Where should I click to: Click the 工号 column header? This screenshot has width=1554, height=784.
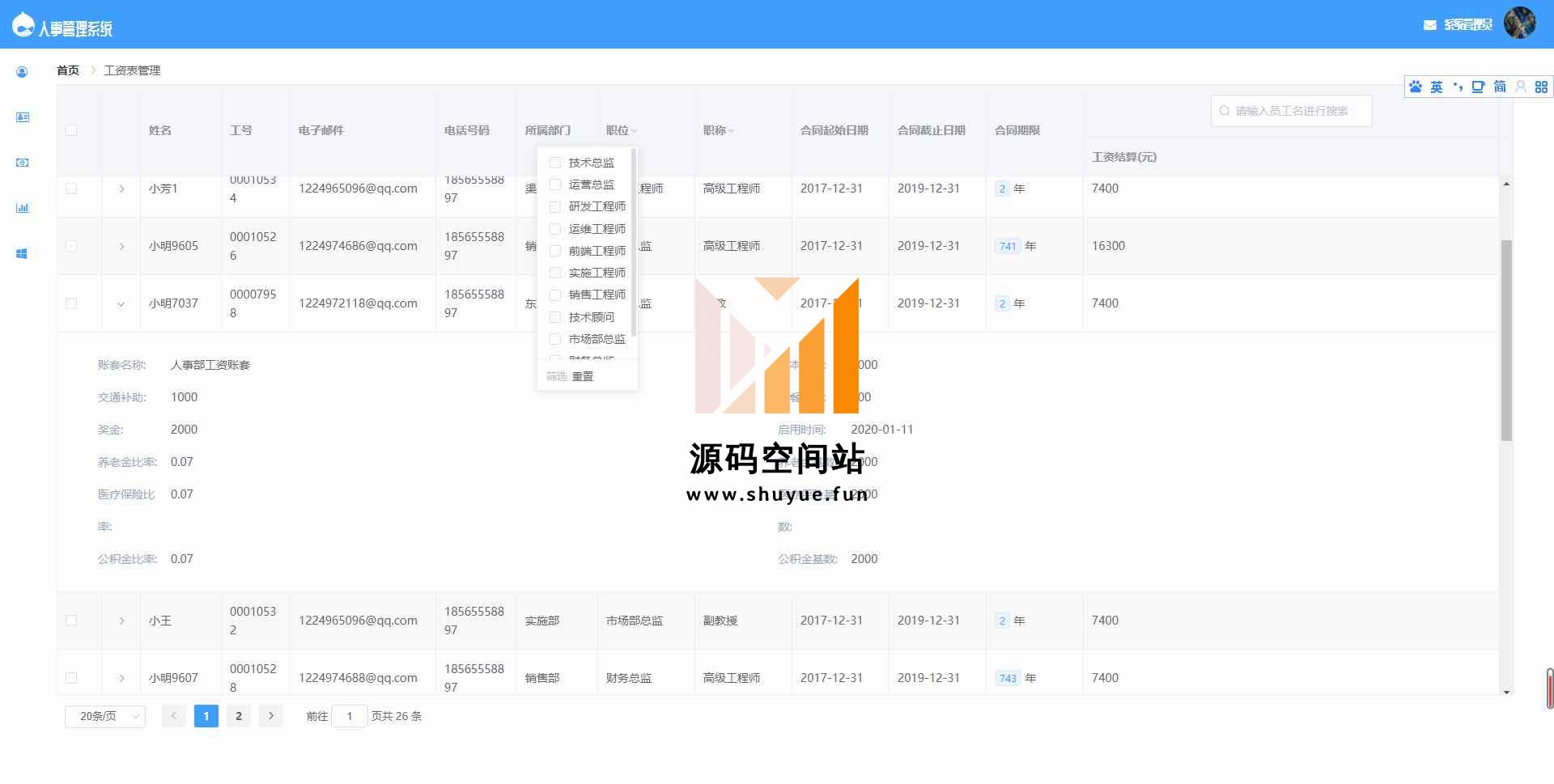241,130
